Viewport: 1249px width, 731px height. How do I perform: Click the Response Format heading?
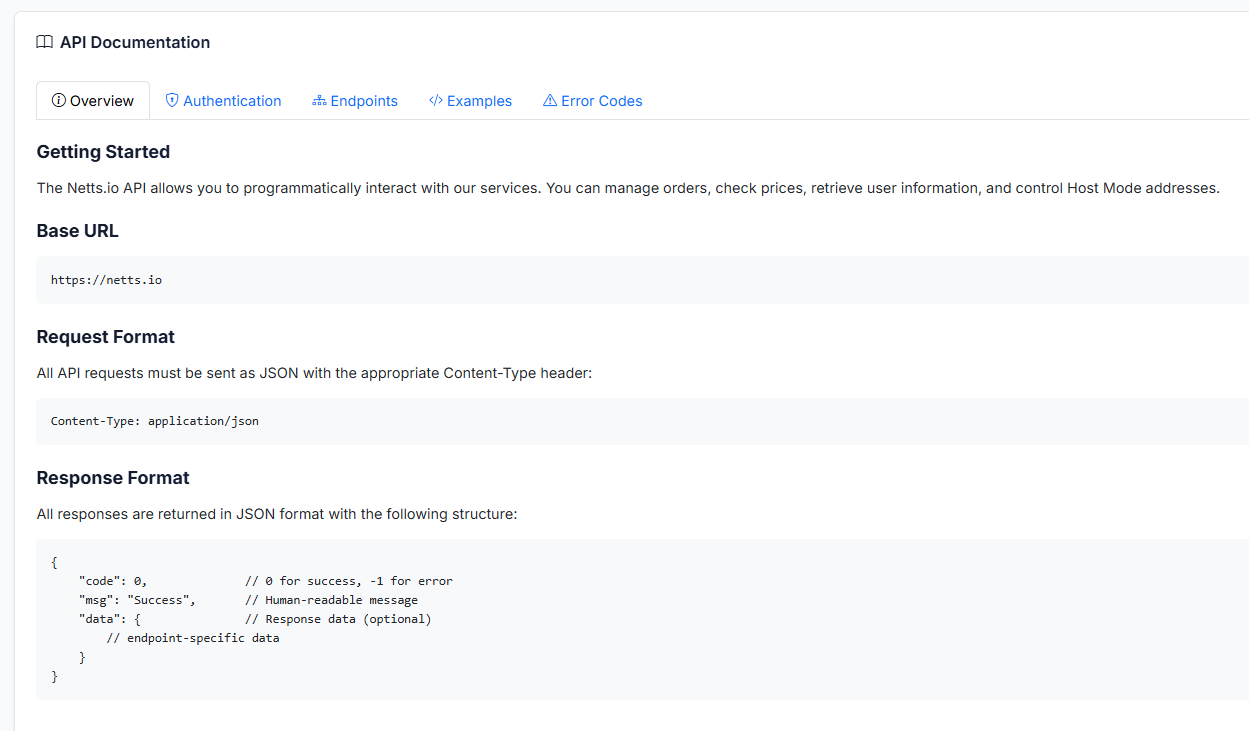pyautogui.click(x=113, y=478)
